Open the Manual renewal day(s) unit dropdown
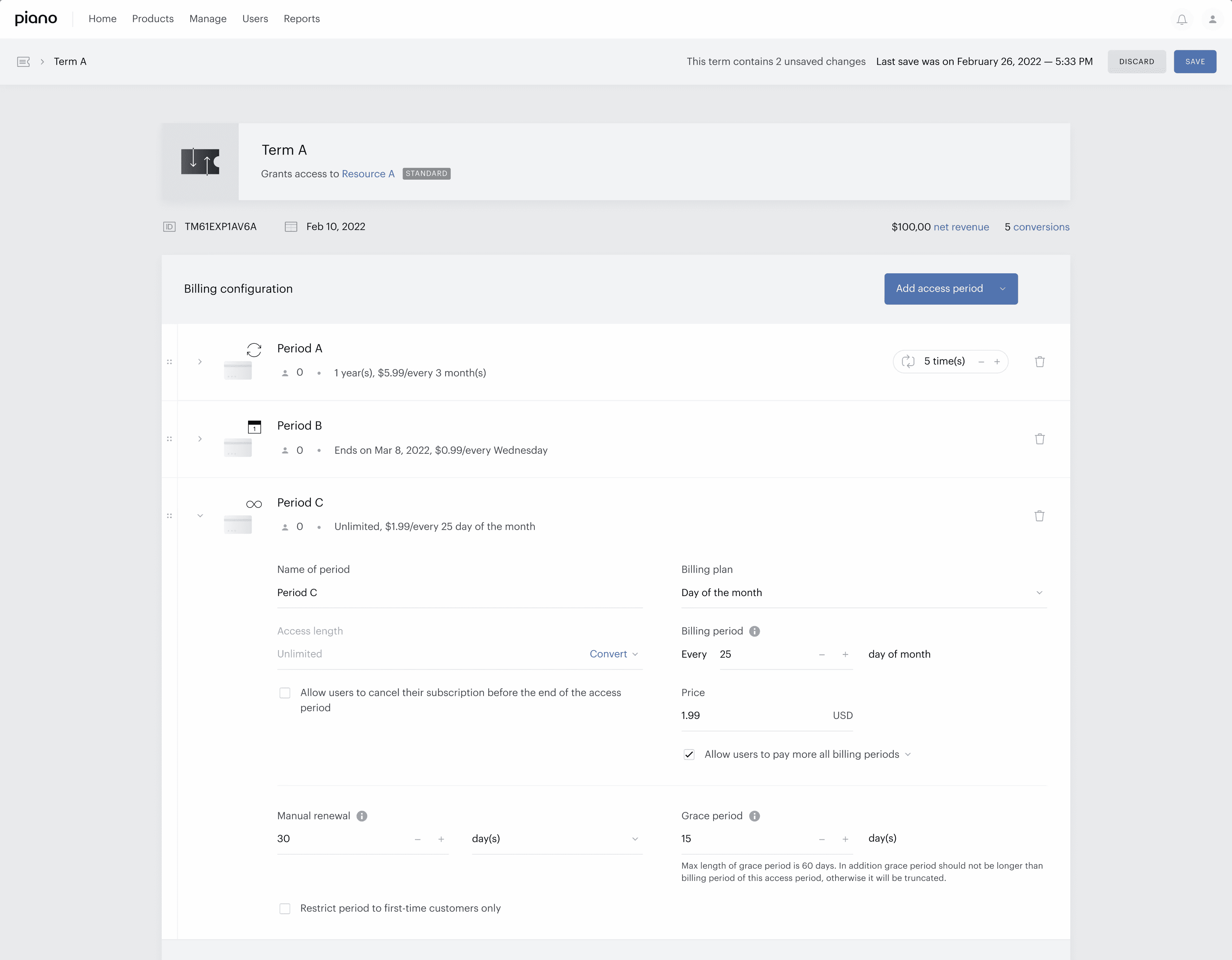 click(x=556, y=839)
